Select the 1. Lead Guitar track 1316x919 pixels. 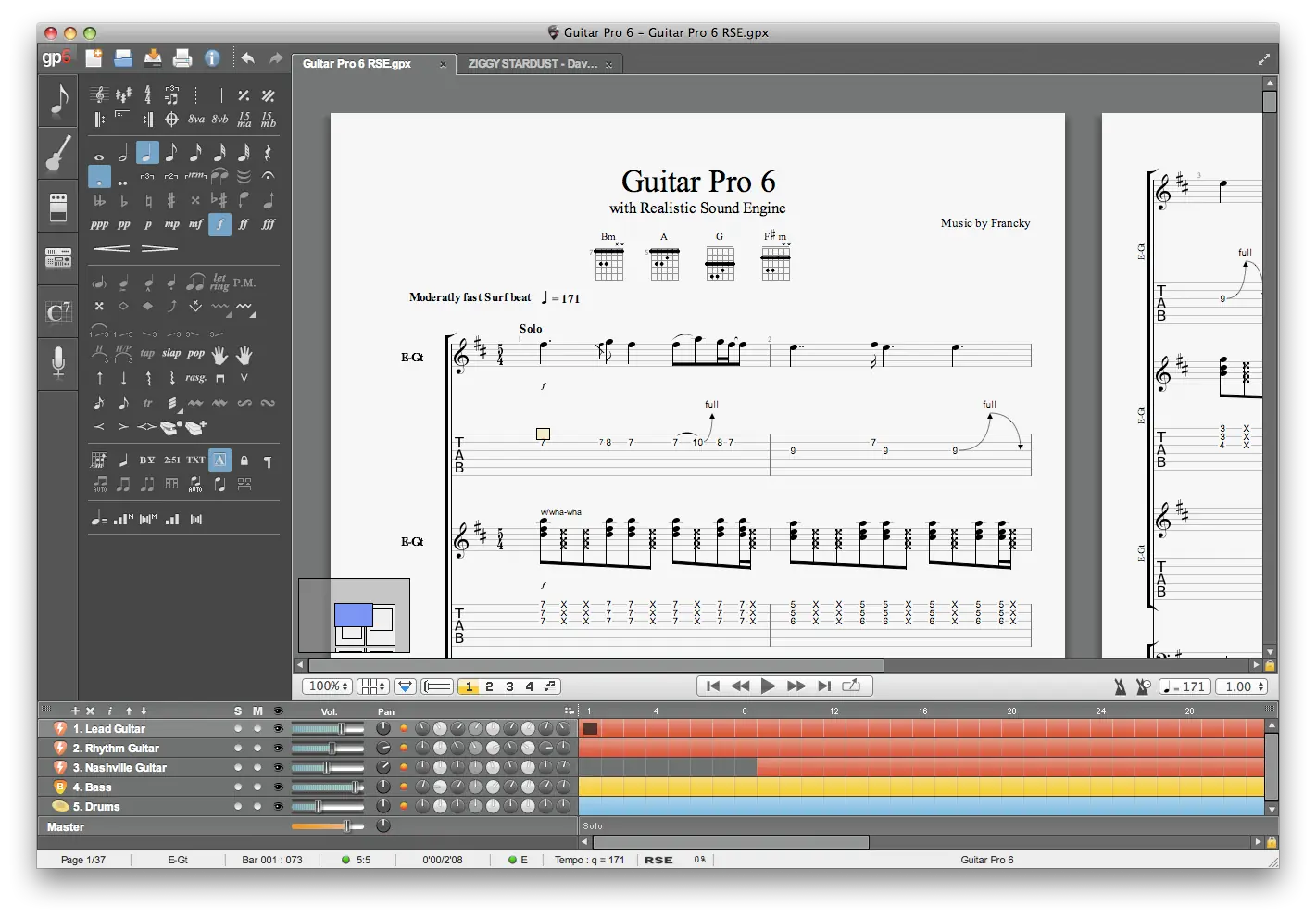(109, 729)
